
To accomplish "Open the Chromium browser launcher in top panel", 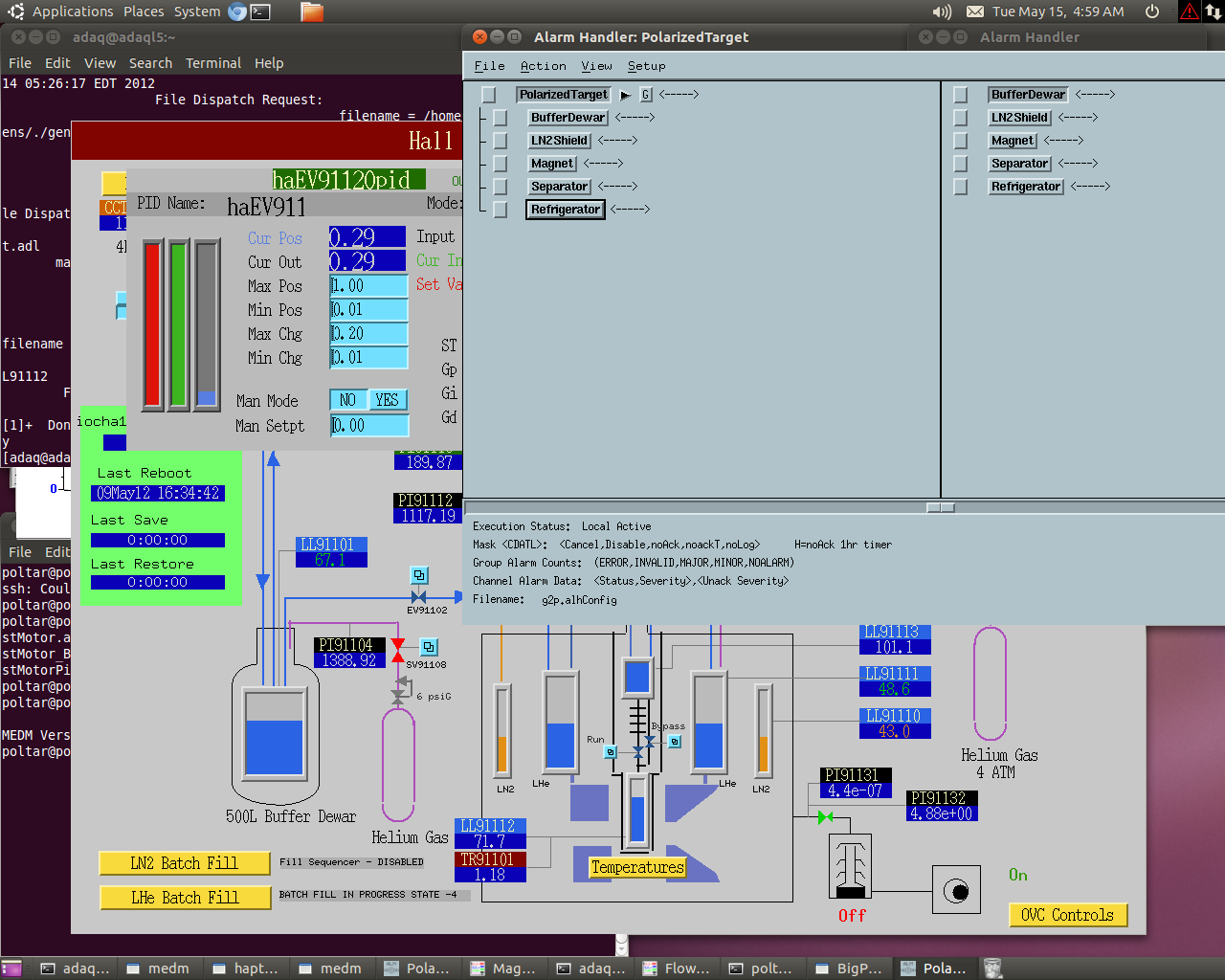I will (237, 11).
